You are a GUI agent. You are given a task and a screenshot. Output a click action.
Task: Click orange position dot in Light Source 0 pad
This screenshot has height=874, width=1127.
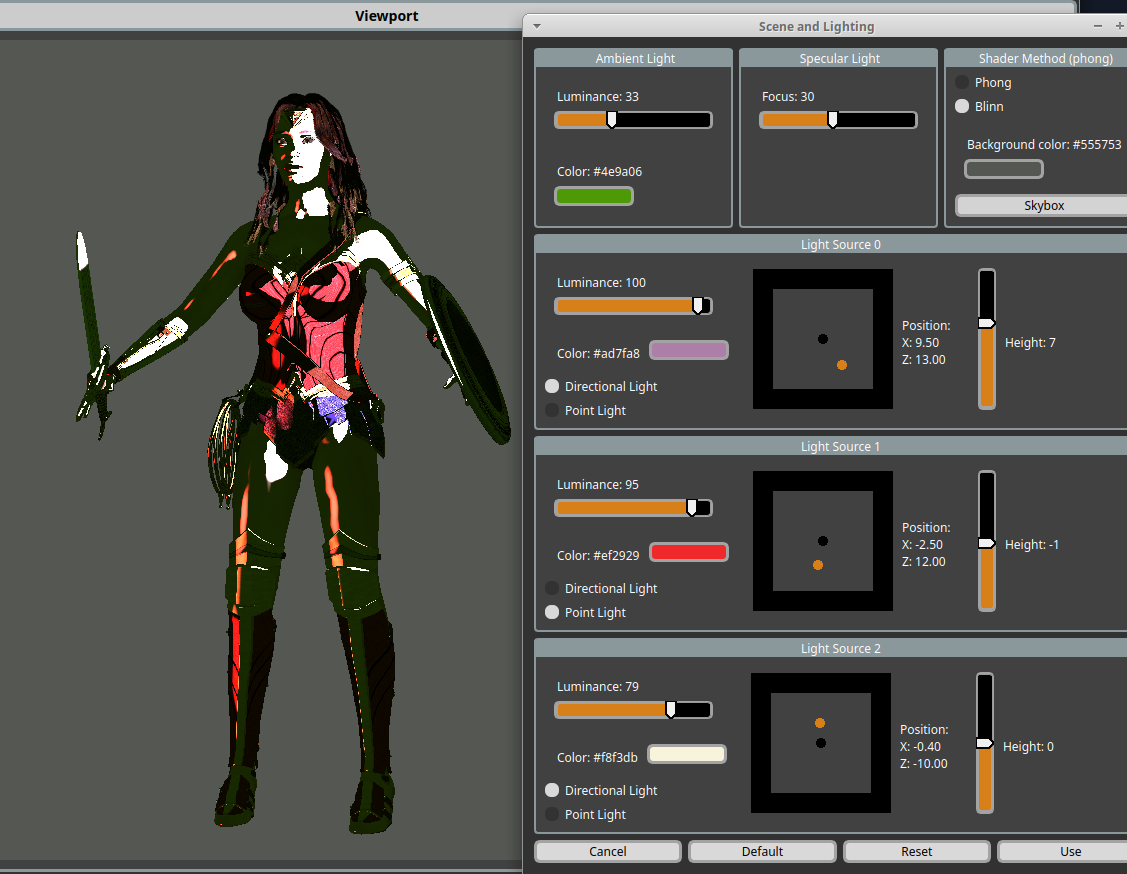(842, 365)
